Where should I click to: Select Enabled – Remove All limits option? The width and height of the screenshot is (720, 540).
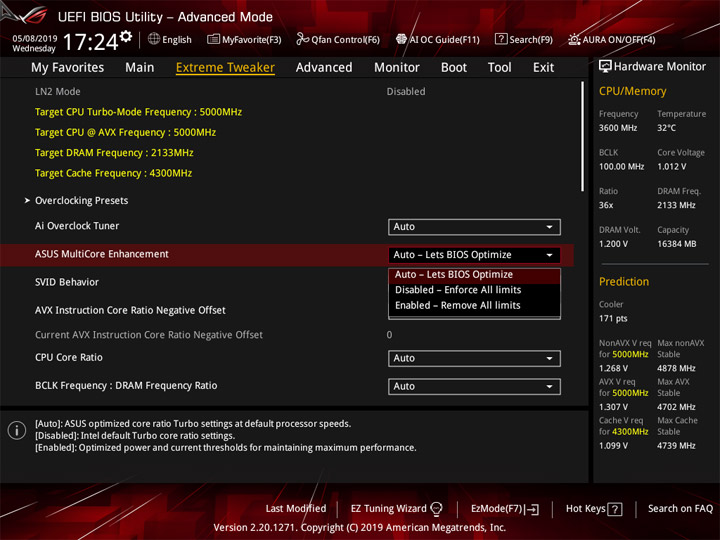pyautogui.click(x=474, y=306)
